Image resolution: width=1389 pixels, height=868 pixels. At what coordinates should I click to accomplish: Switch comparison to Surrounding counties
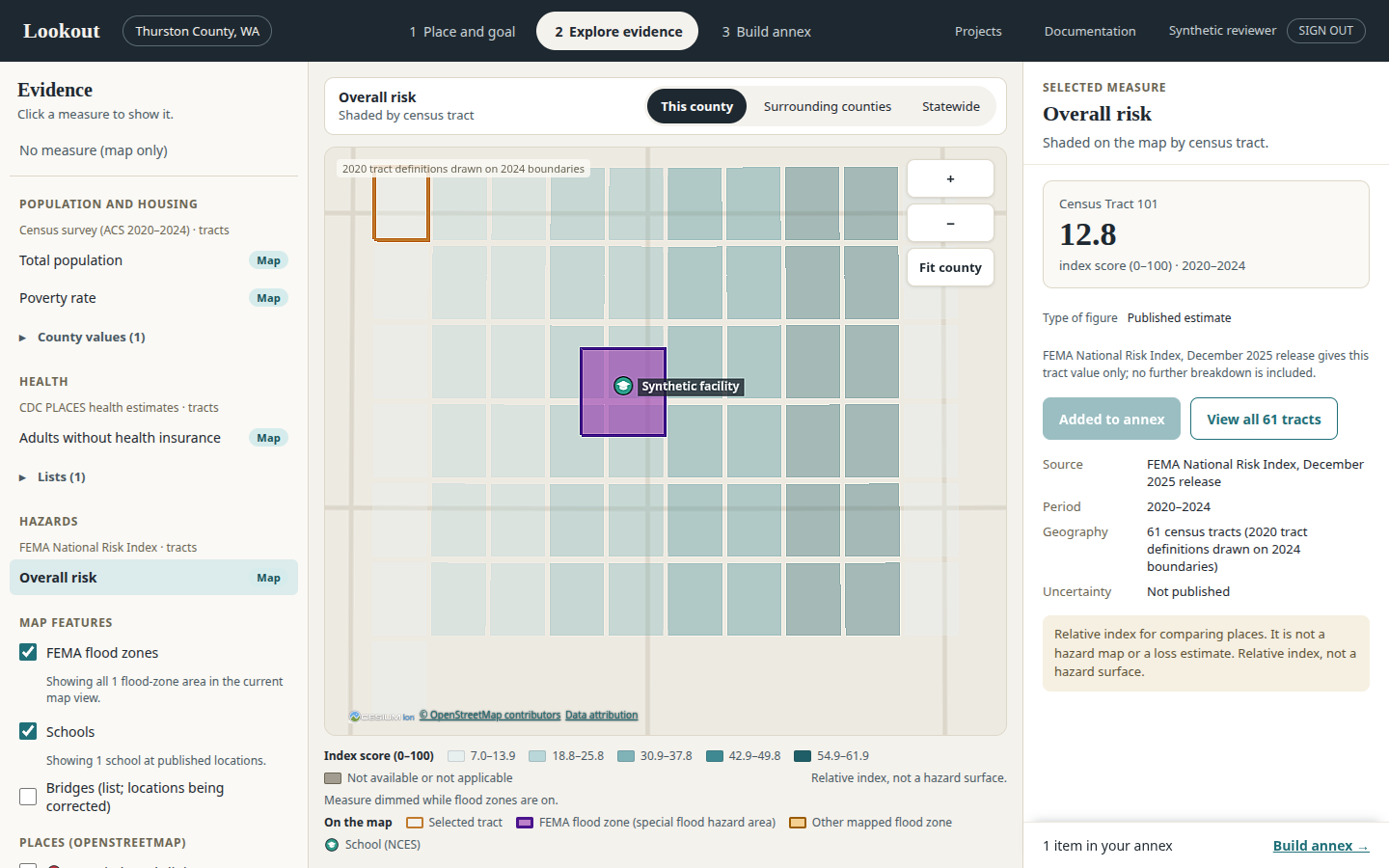point(828,106)
